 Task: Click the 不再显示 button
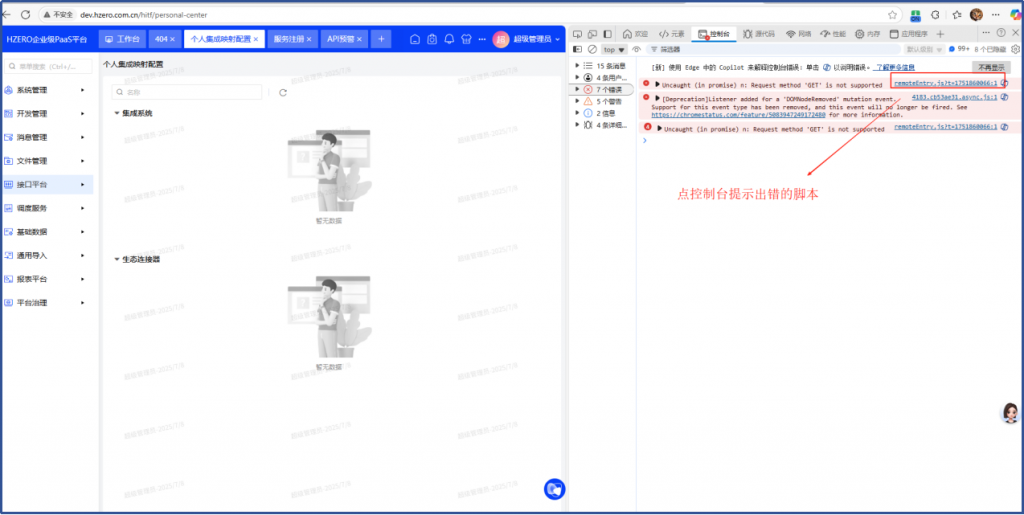click(991, 67)
